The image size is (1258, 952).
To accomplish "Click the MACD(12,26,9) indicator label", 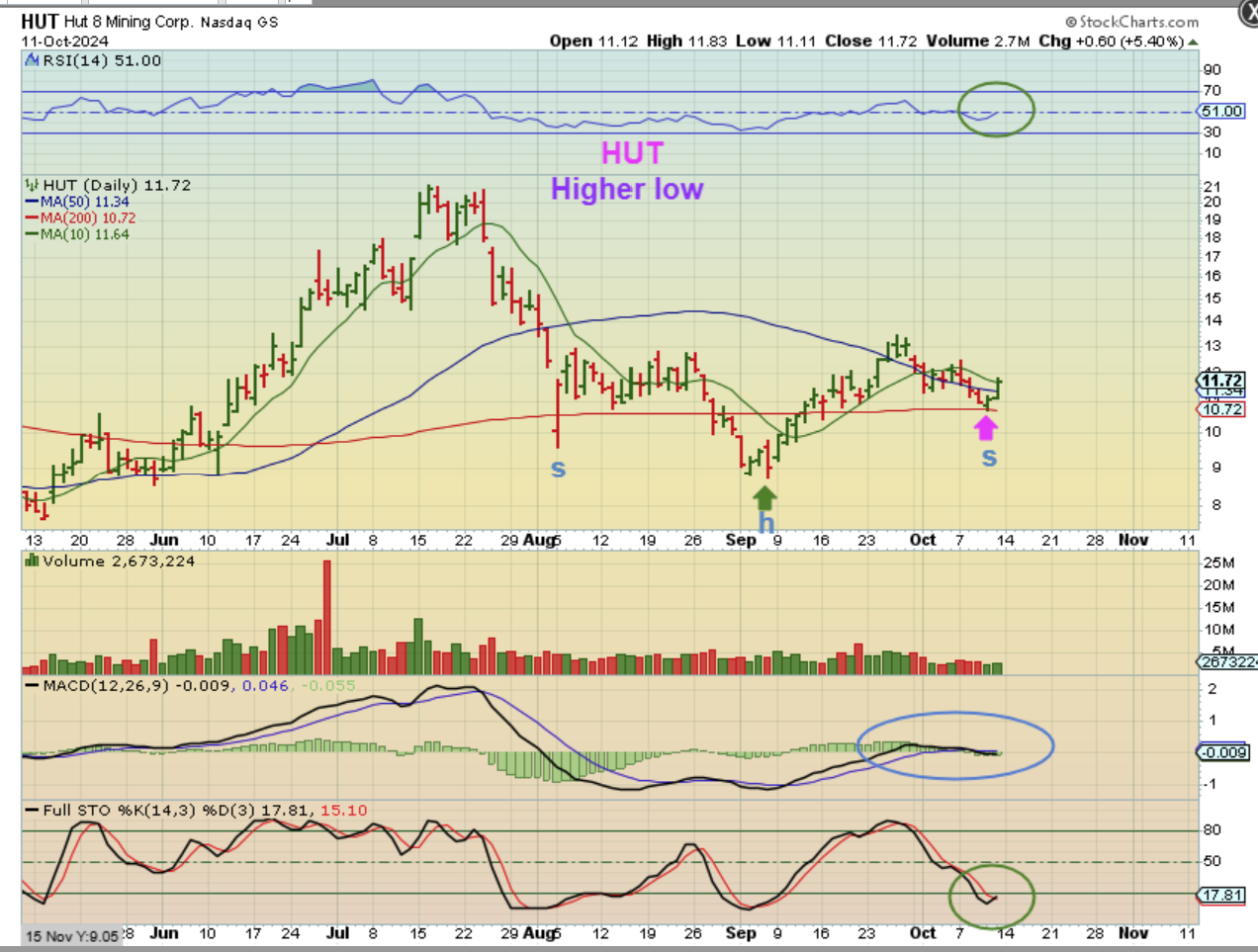I will coord(106,685).
